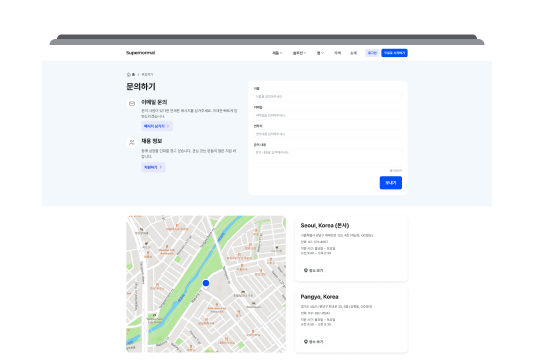Expand the 솔루션 navigation dropdown
The width and height of the screenshot is (534, 360).
click(x=300, y=53)
